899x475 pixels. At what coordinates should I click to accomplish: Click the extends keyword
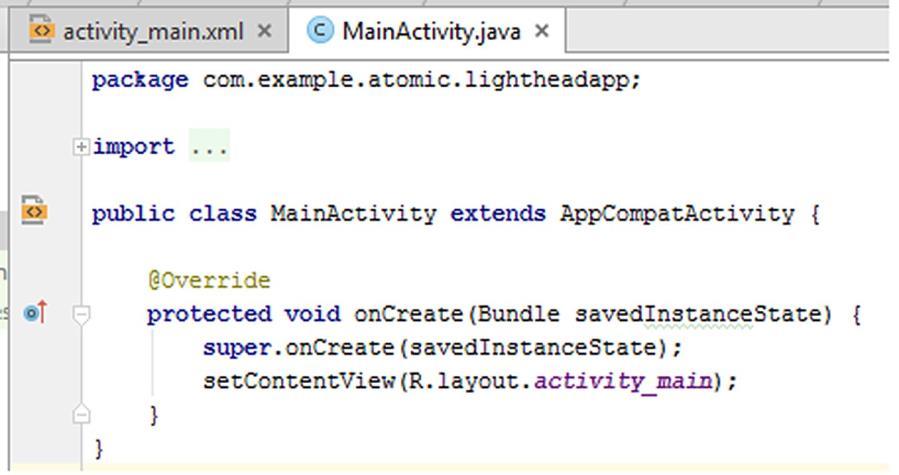point(498,214)
